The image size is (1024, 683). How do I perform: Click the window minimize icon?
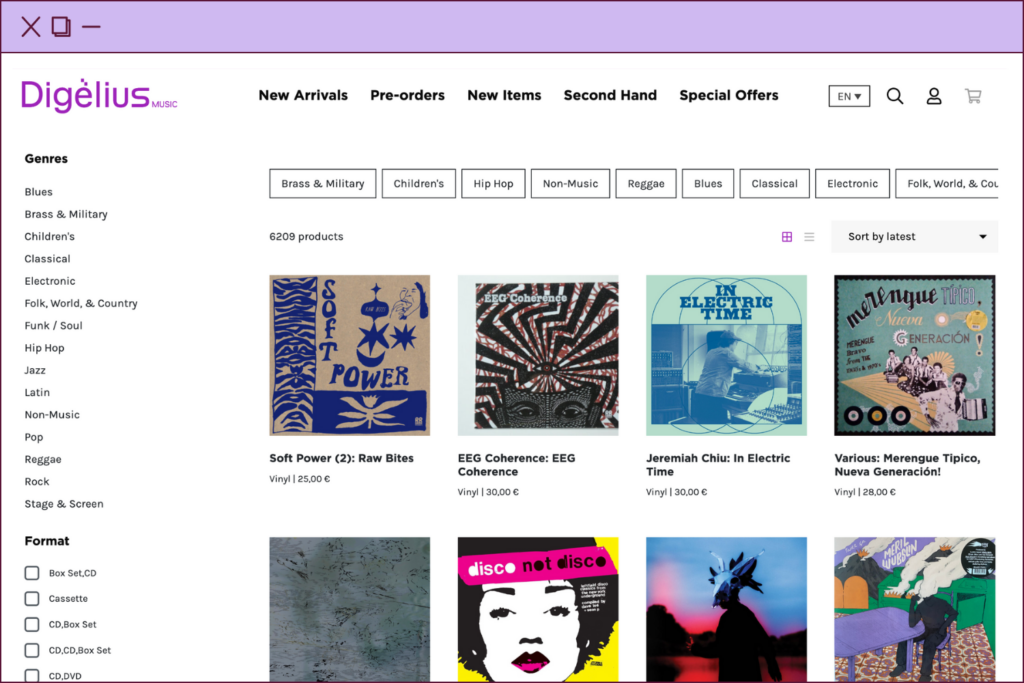coord(91,27)
